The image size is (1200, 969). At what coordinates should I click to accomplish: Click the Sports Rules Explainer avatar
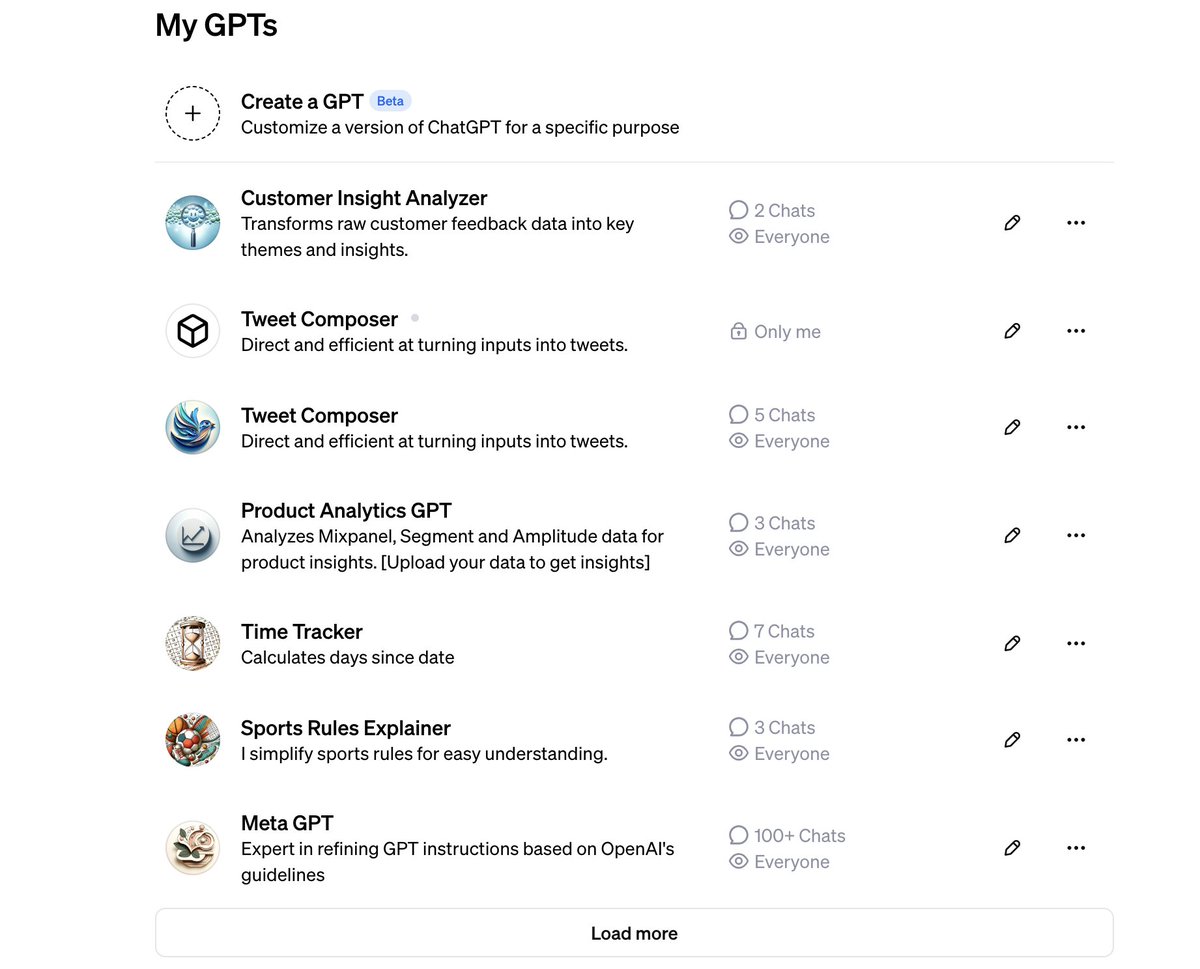click(193, 740)
